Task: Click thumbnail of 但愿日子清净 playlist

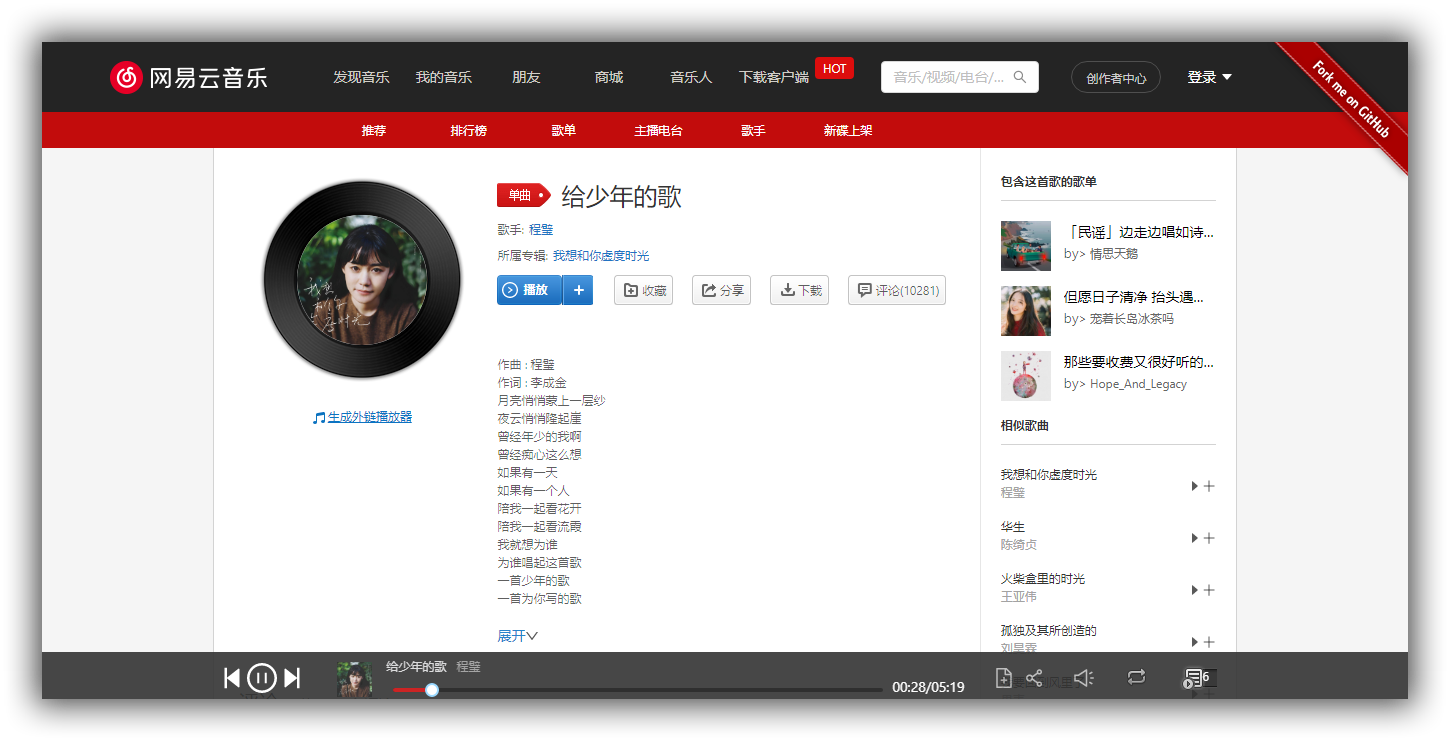Action: 1026,311
